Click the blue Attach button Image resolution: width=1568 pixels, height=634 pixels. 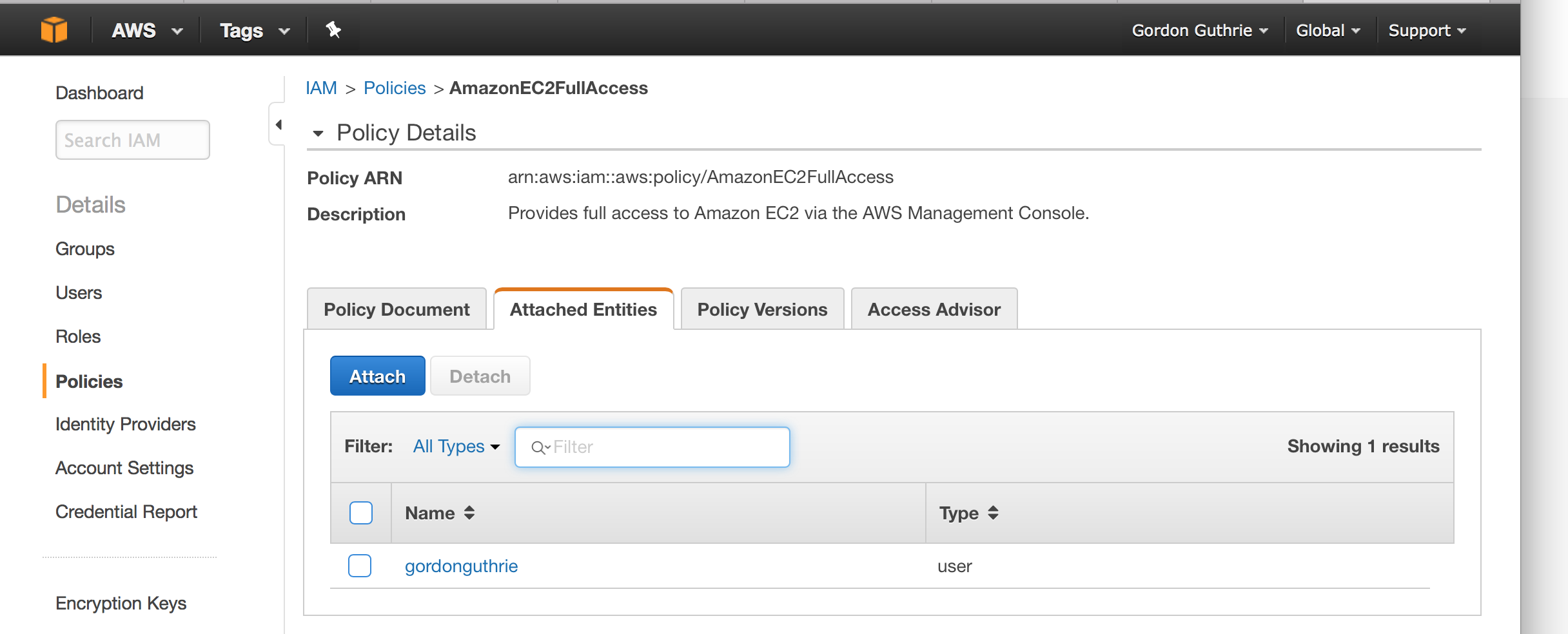point(378,376)
